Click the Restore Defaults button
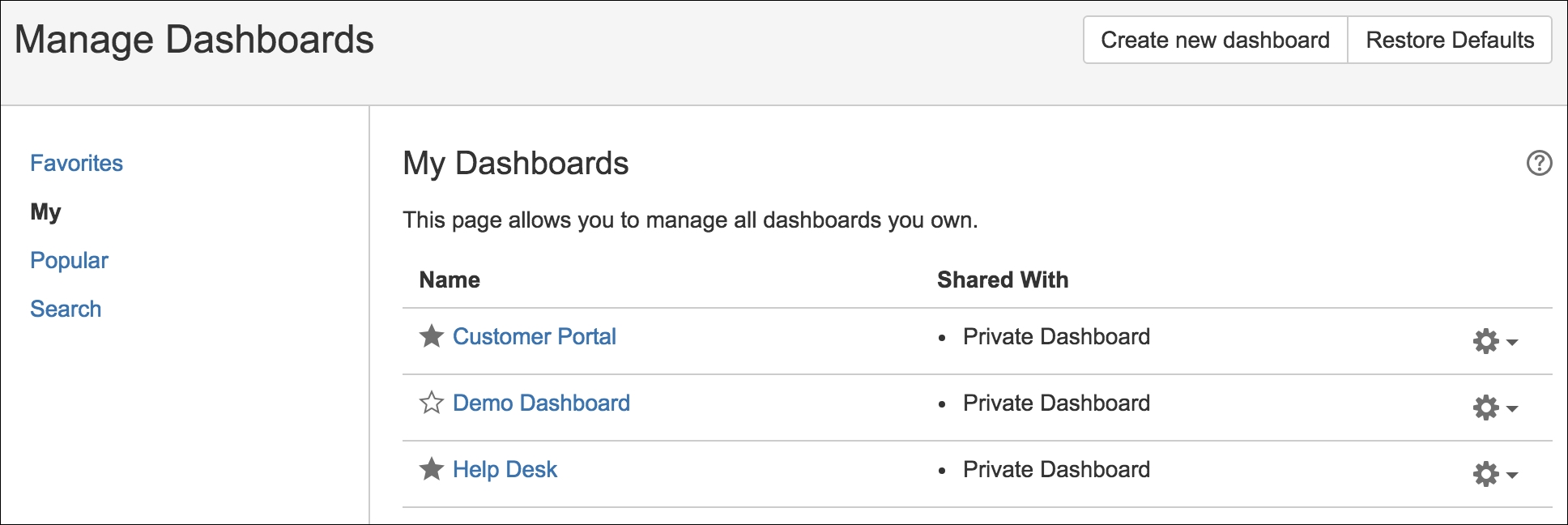Screen dimensions: 1568x525 tap(1450, 40)
